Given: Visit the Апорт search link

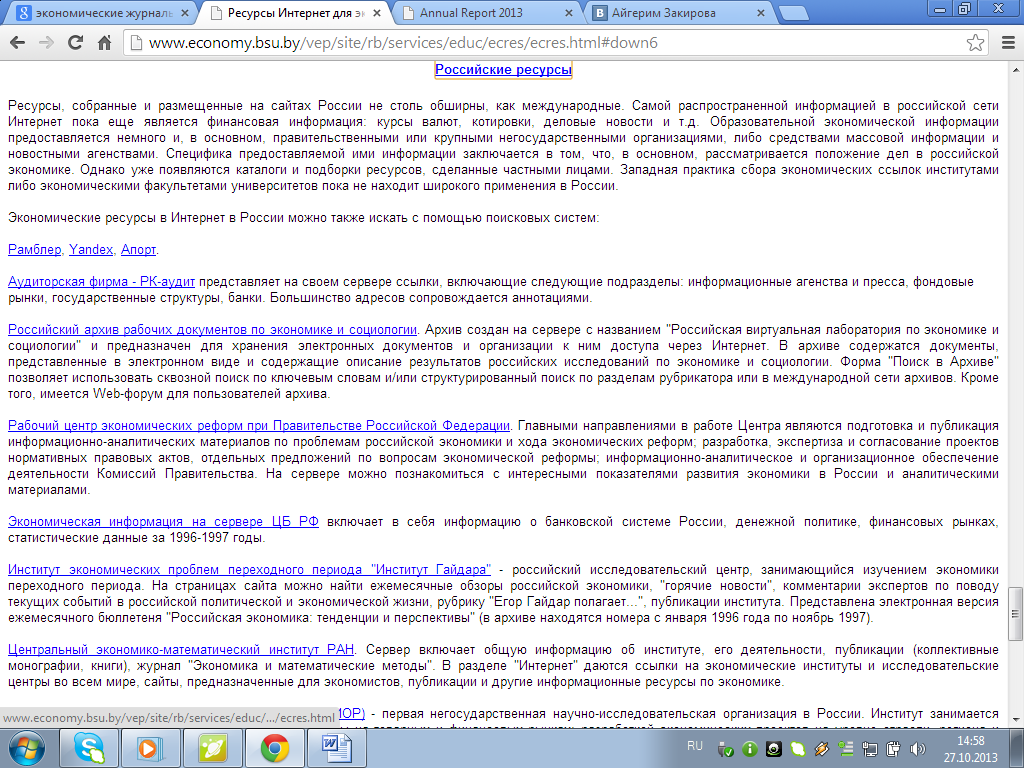Looking at the screenshot, I should pyautogui.click(x=138, y=249).
